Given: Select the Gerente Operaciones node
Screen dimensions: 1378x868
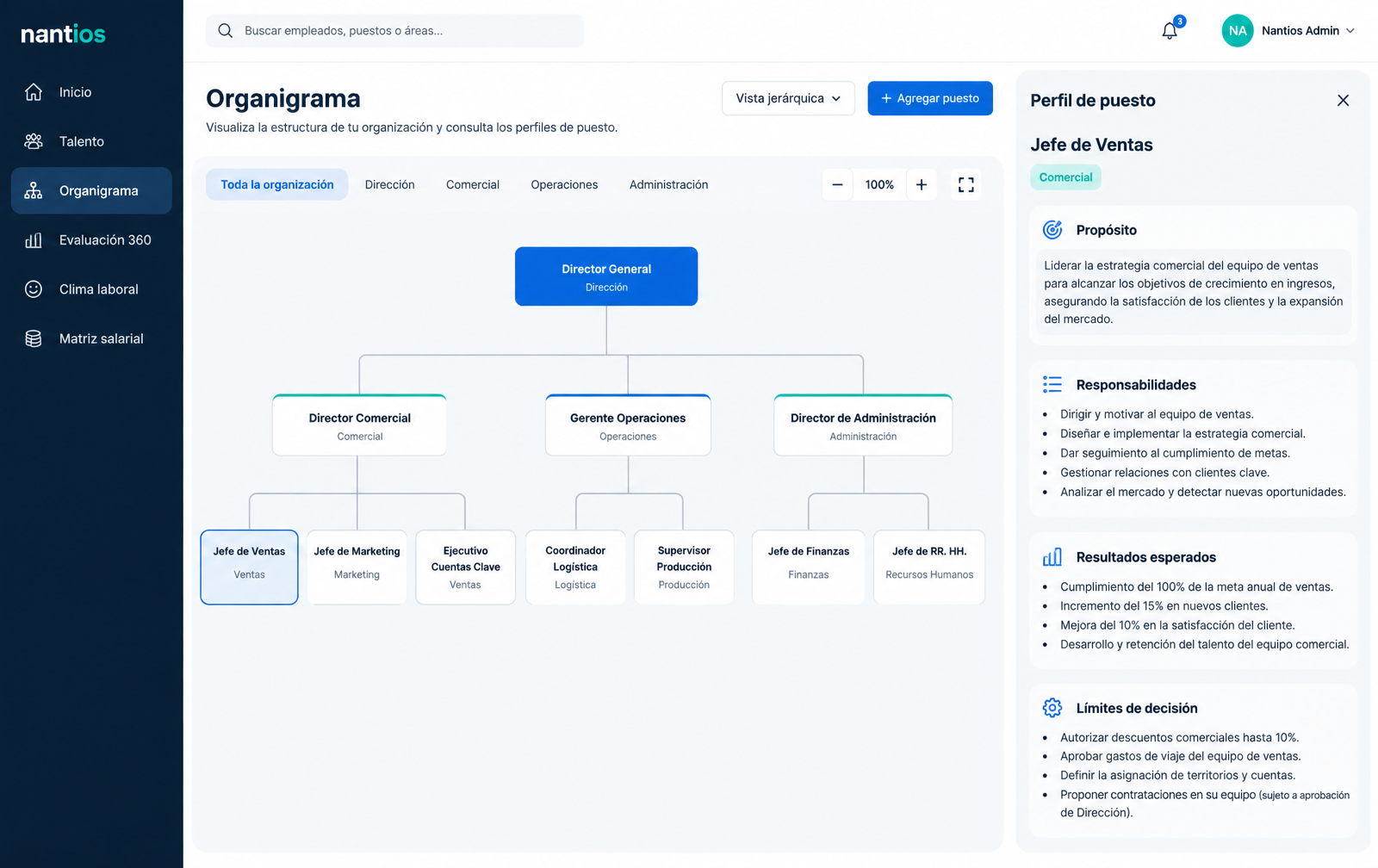Looking at the screenshot, I should 628,425.
